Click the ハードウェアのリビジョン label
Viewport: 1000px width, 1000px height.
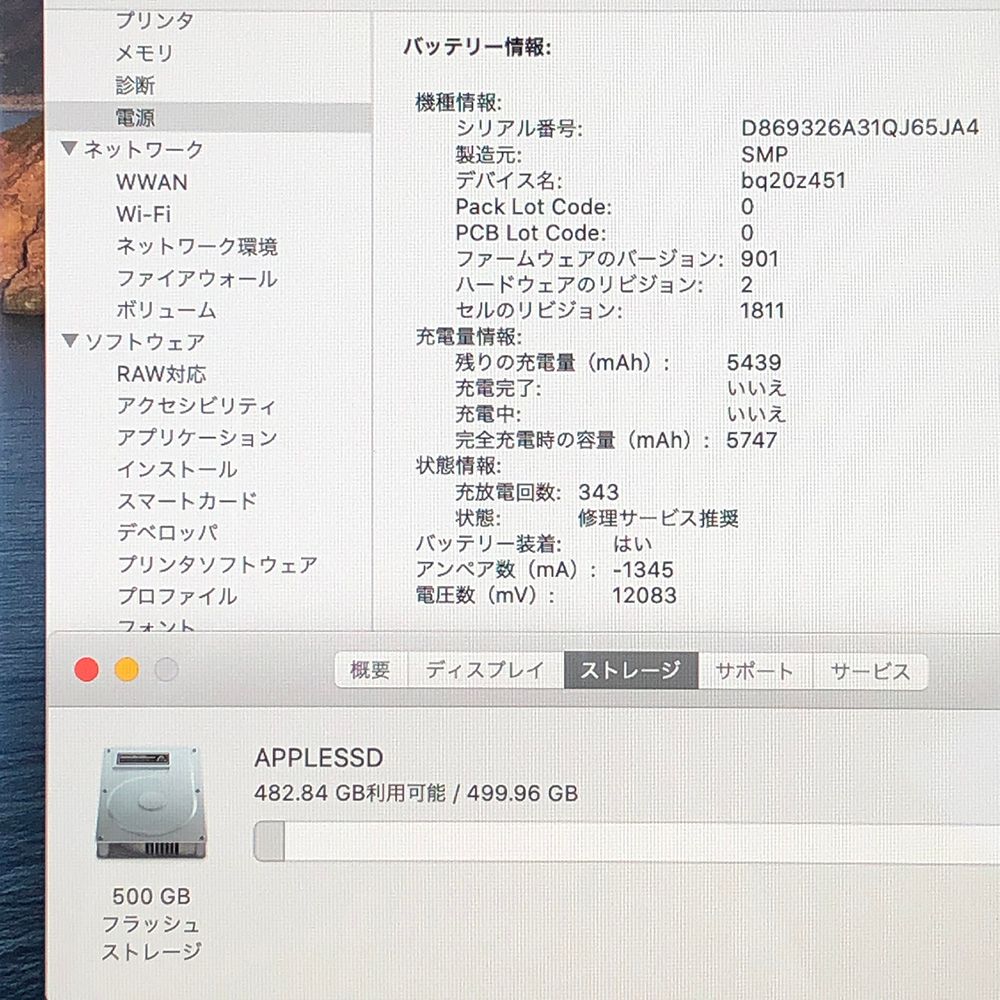pyautogui.click(x=579, y=285)
